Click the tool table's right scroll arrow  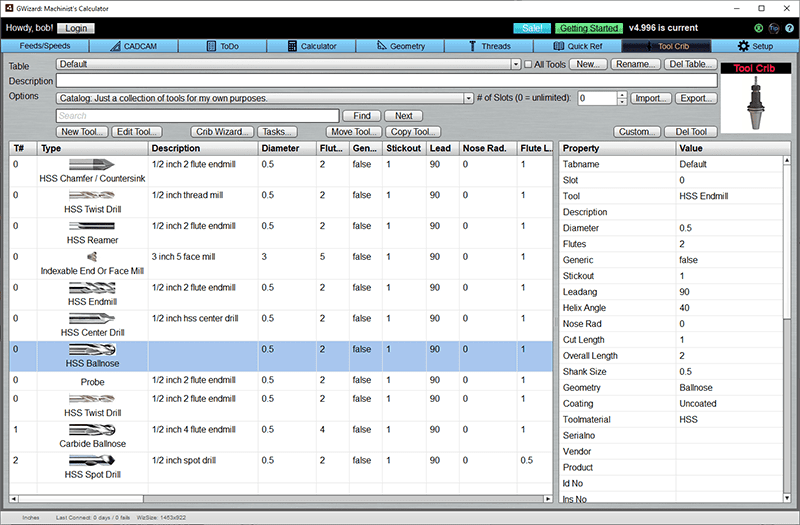(547, 498)
